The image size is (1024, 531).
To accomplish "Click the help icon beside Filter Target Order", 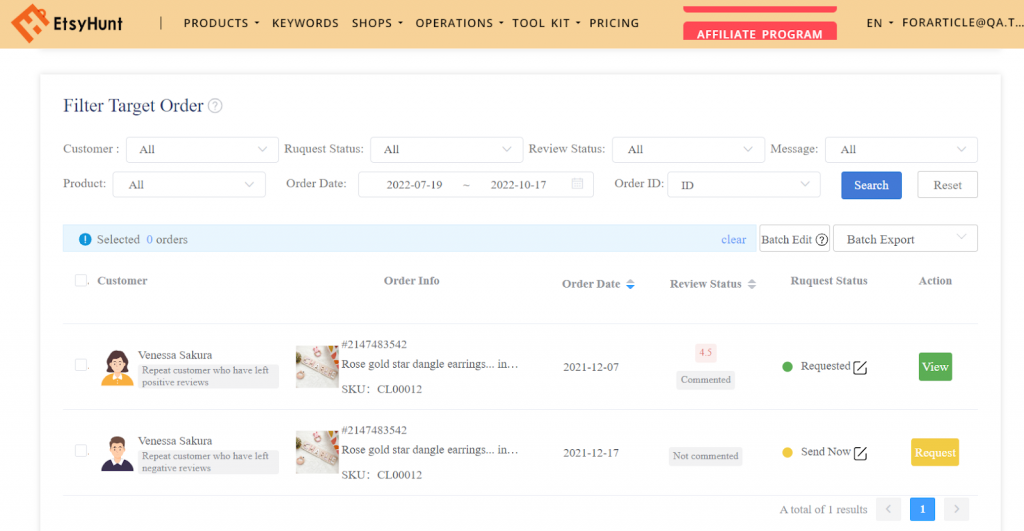I will click(x=215, y=106).
